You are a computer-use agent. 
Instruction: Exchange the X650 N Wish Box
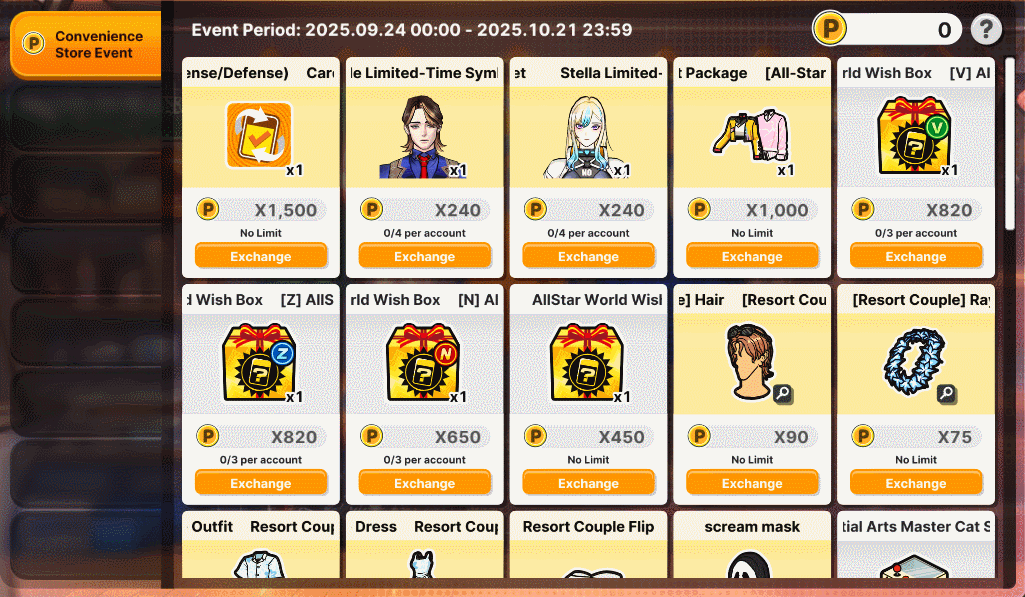pos(424,483)
